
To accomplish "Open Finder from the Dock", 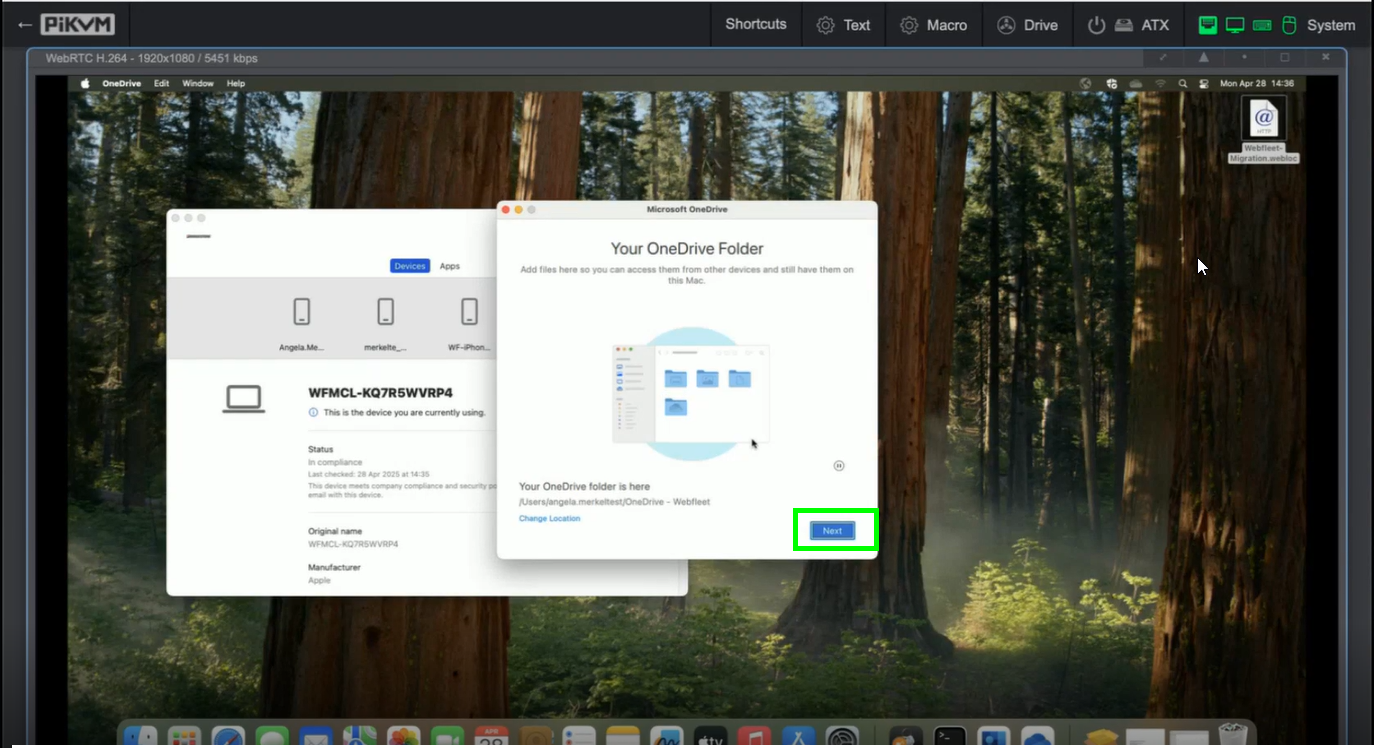I will (140, 737).
